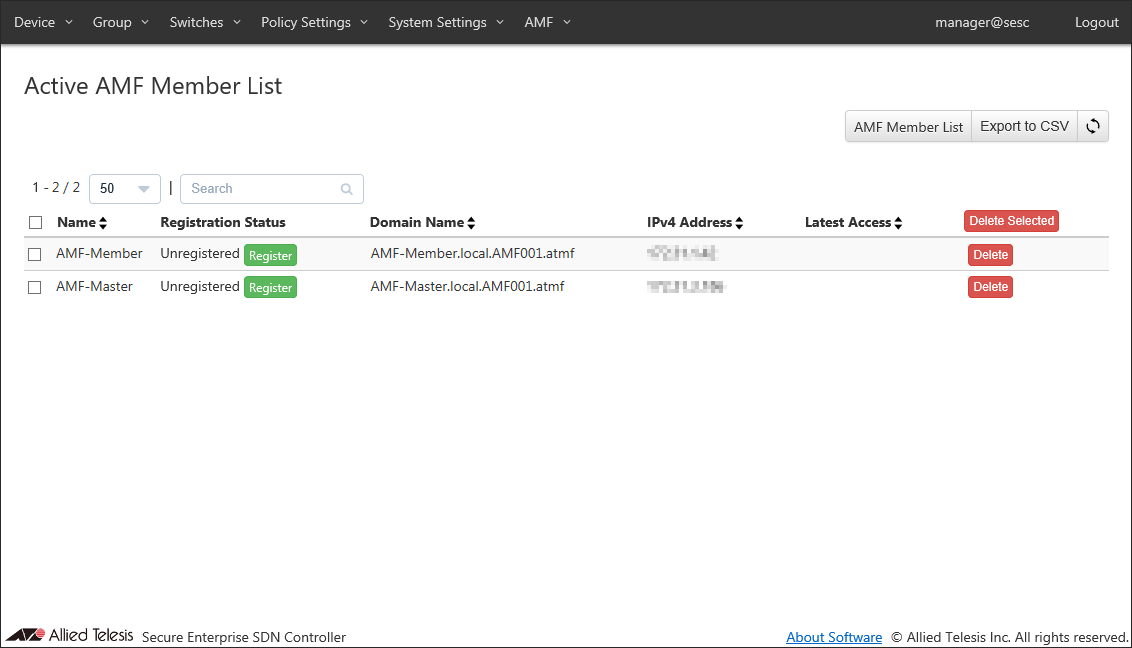Delete the AMF-Master row

(x=990, y=287)
